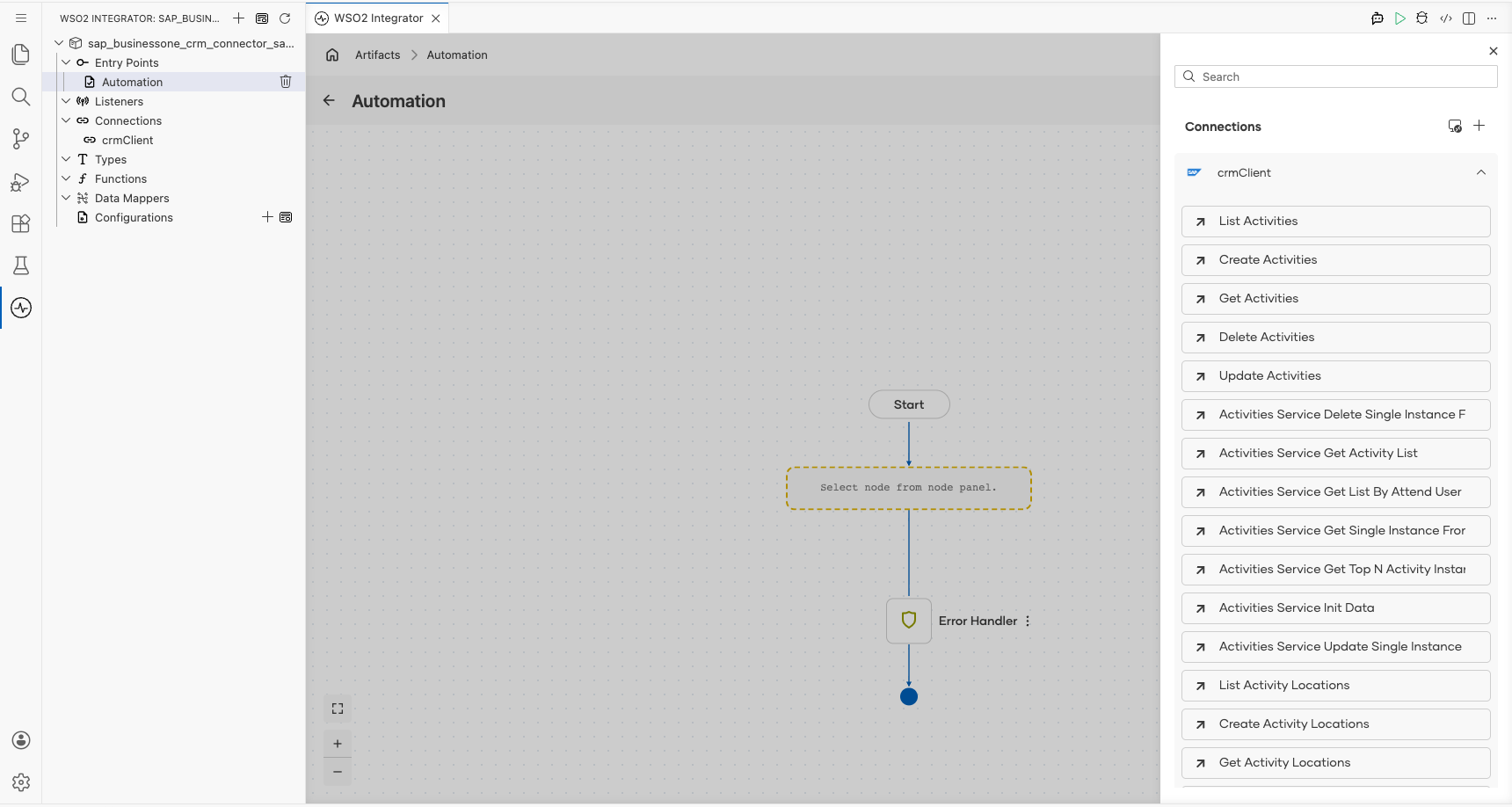Add a new artifact in sidebar header
This screenshot has height=807, width=1512.
(x=238, y=18)
